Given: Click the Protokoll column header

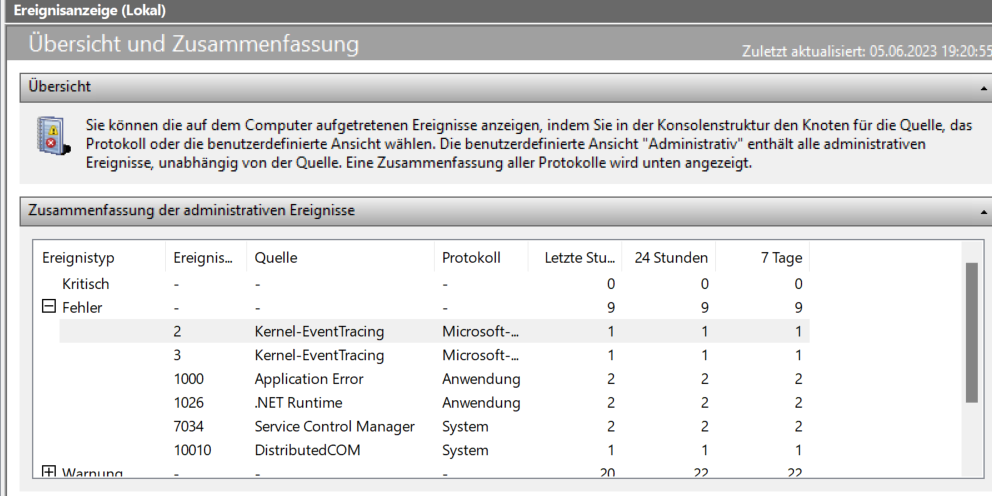Looking at the screenshot, I should 471,258.
